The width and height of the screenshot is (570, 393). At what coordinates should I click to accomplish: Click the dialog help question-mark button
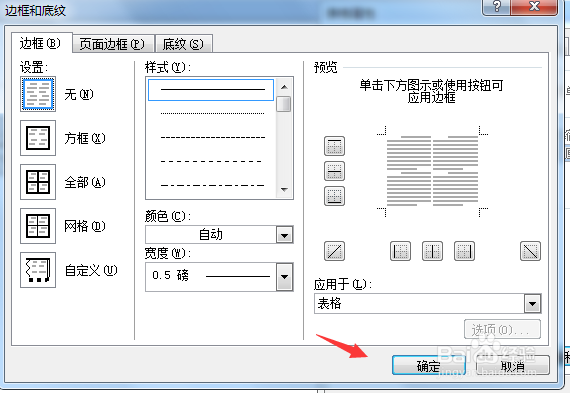click(497, 7)
